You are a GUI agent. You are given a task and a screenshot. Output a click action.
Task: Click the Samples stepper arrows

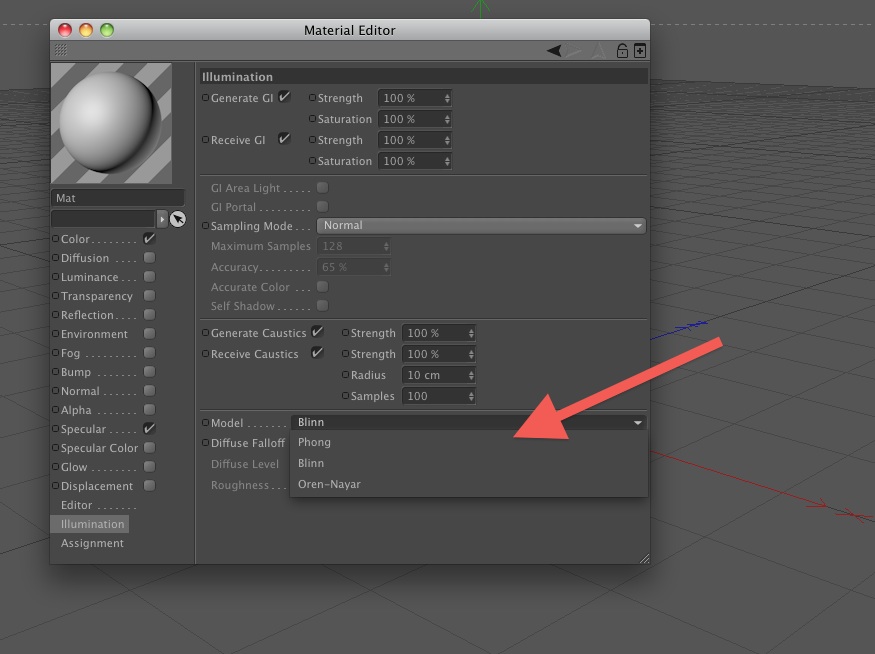471,396
